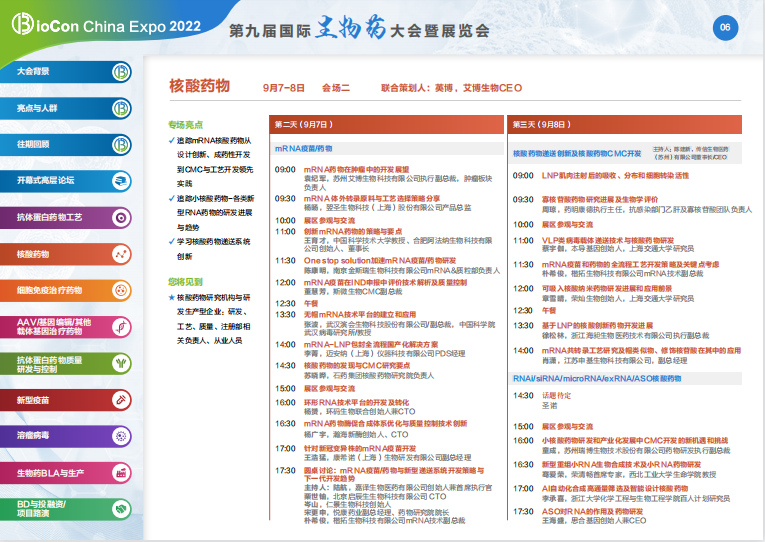Open the 亮点与人群 sidebar tab
765x542 pixels.
point(55,108)
